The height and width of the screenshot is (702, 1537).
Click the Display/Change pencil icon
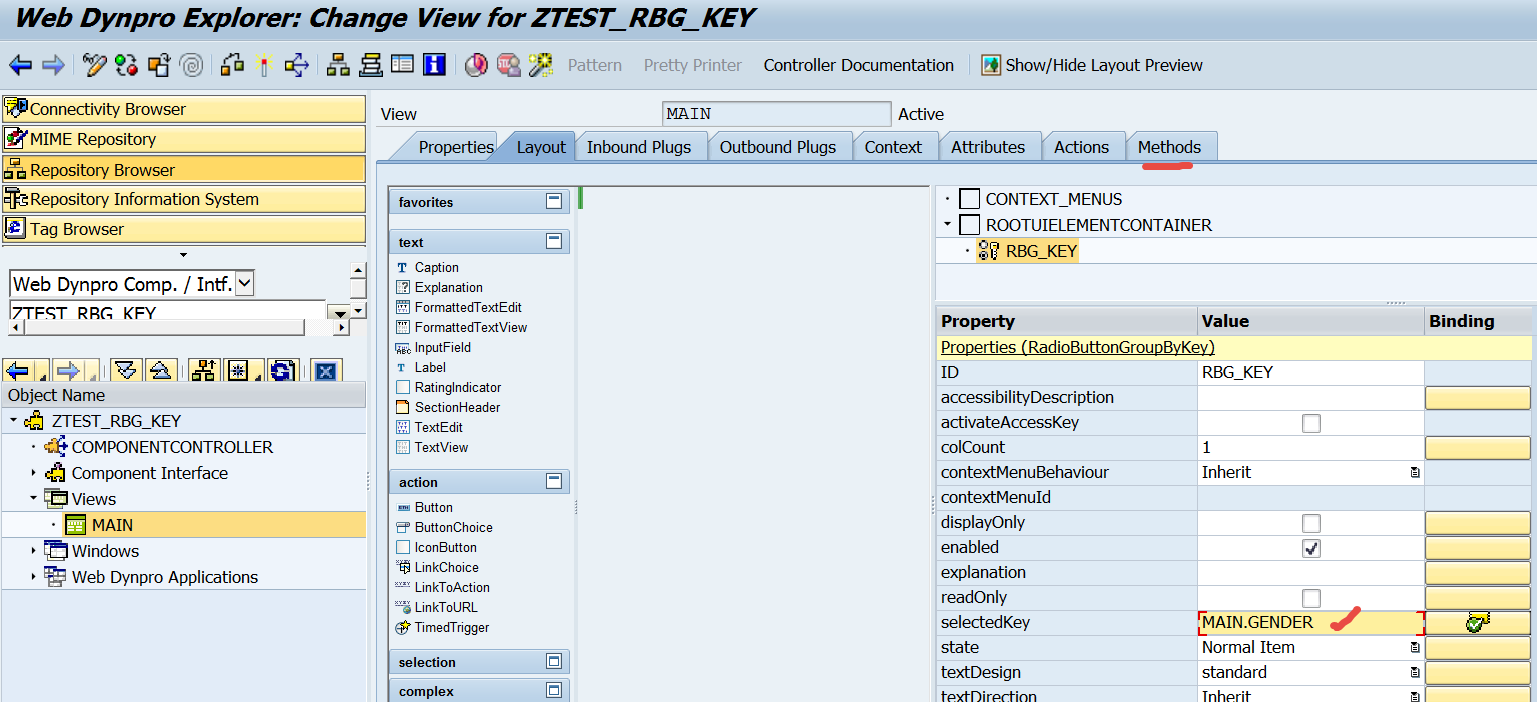pos(95,65)
